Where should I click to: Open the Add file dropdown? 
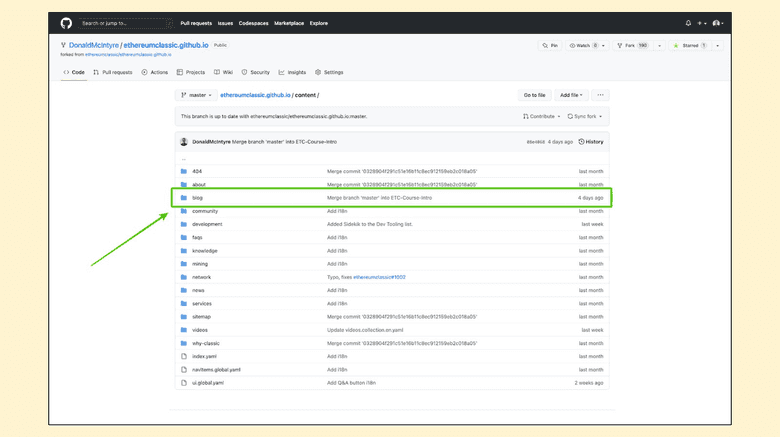(x=571, y=95)
